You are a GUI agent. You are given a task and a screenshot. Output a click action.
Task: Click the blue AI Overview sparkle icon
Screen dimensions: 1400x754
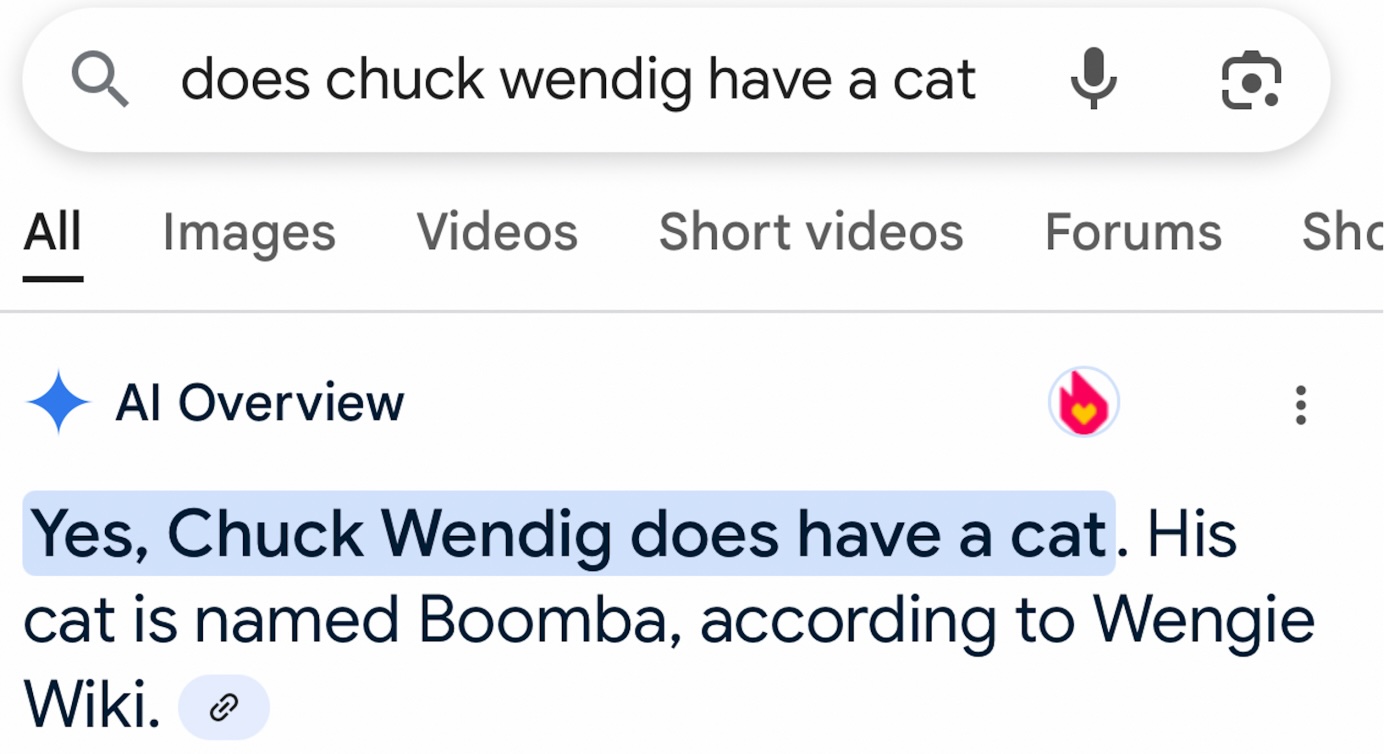click(x=58, y=403)
